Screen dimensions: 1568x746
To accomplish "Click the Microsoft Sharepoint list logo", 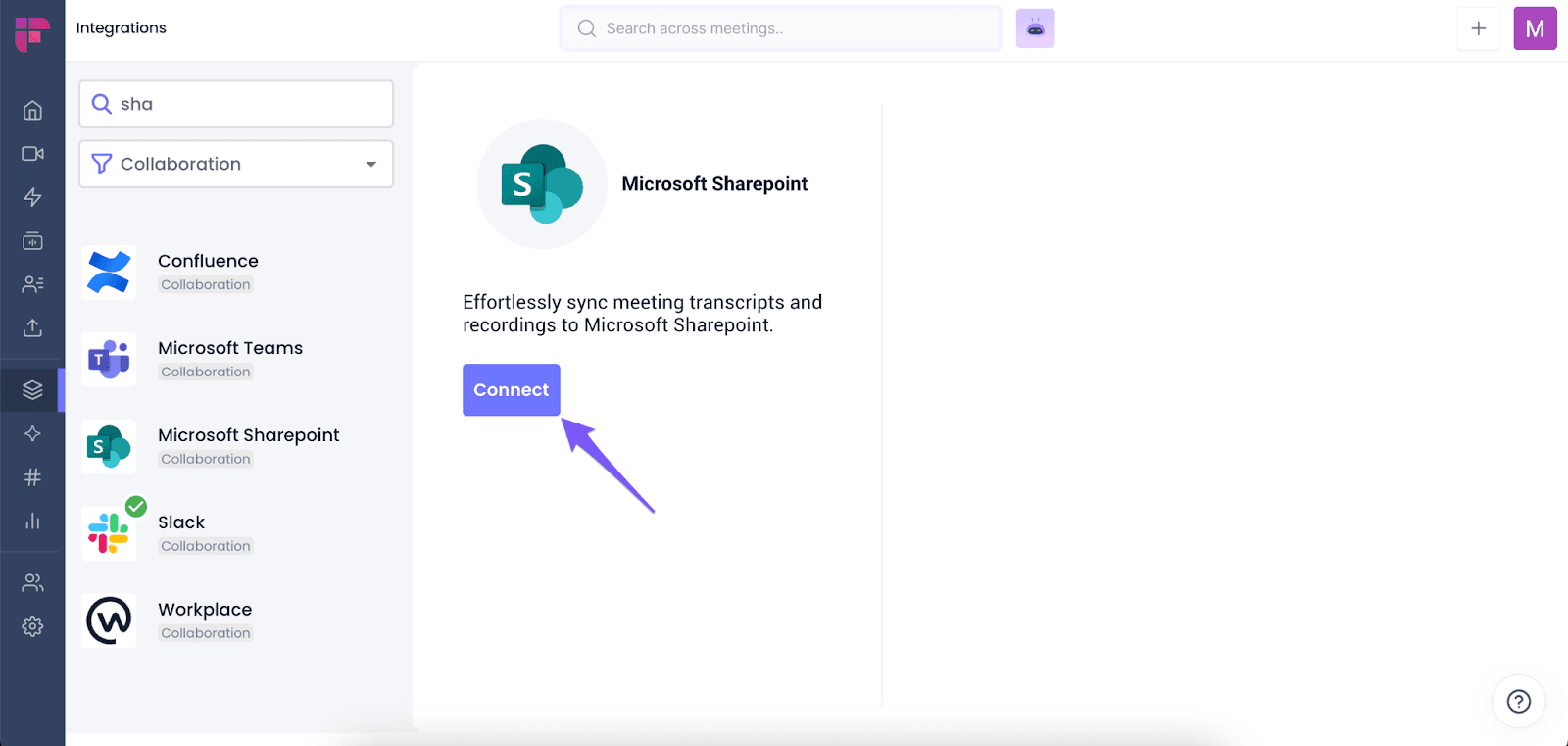I will (109, 446).
